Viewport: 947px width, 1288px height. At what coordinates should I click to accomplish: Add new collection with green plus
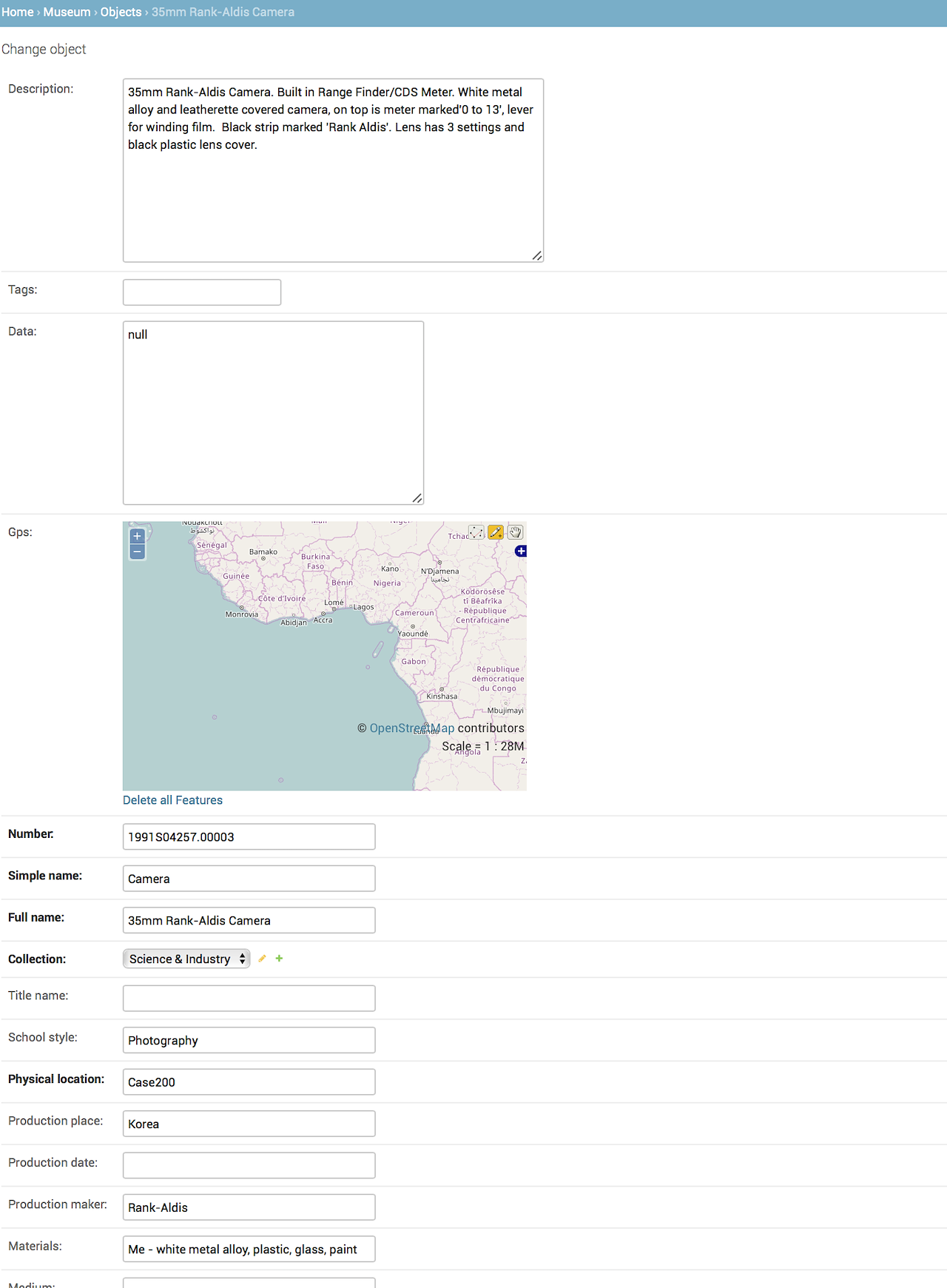[x=279, y=959]
